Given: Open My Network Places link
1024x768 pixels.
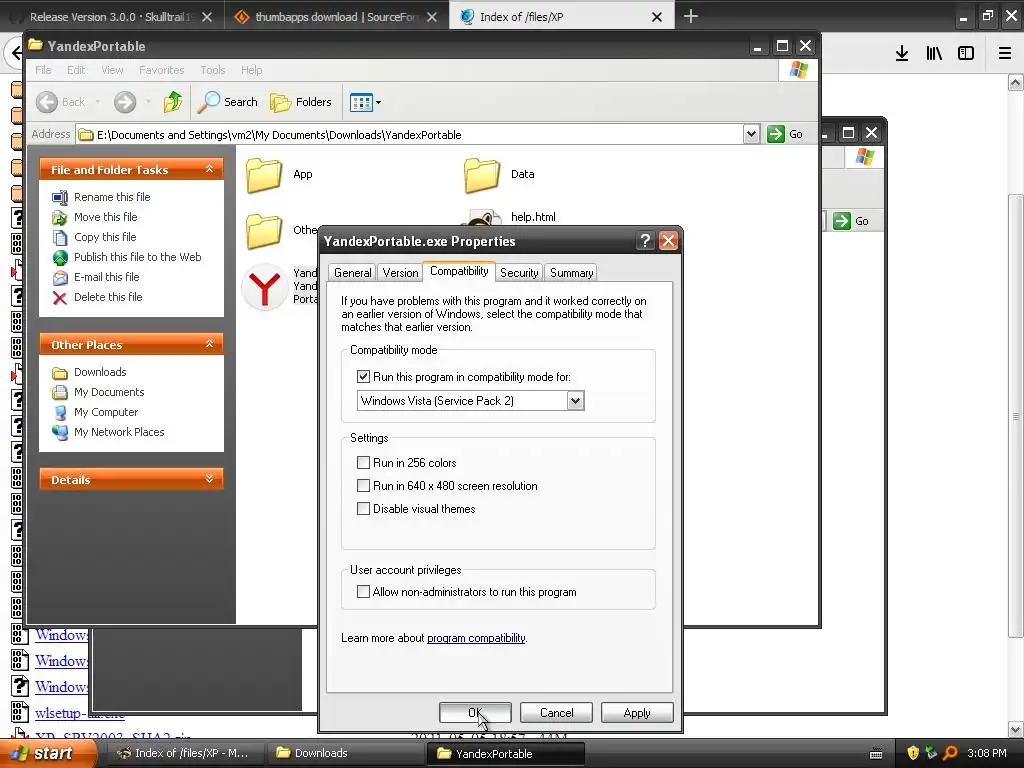Looking at the screenshot, I should point(119,432).
